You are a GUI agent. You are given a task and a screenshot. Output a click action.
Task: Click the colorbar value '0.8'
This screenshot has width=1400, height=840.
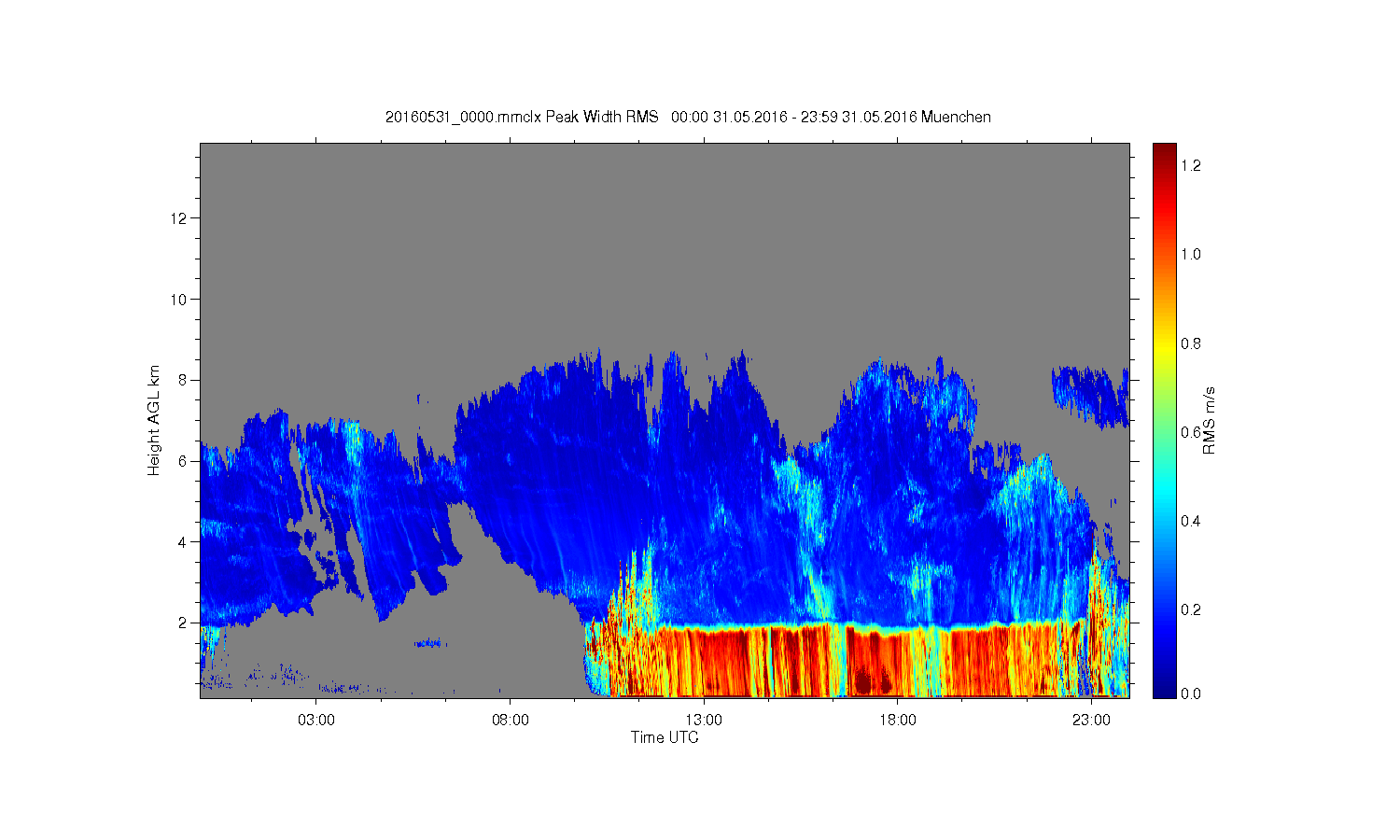click(x=1191, y=343)
